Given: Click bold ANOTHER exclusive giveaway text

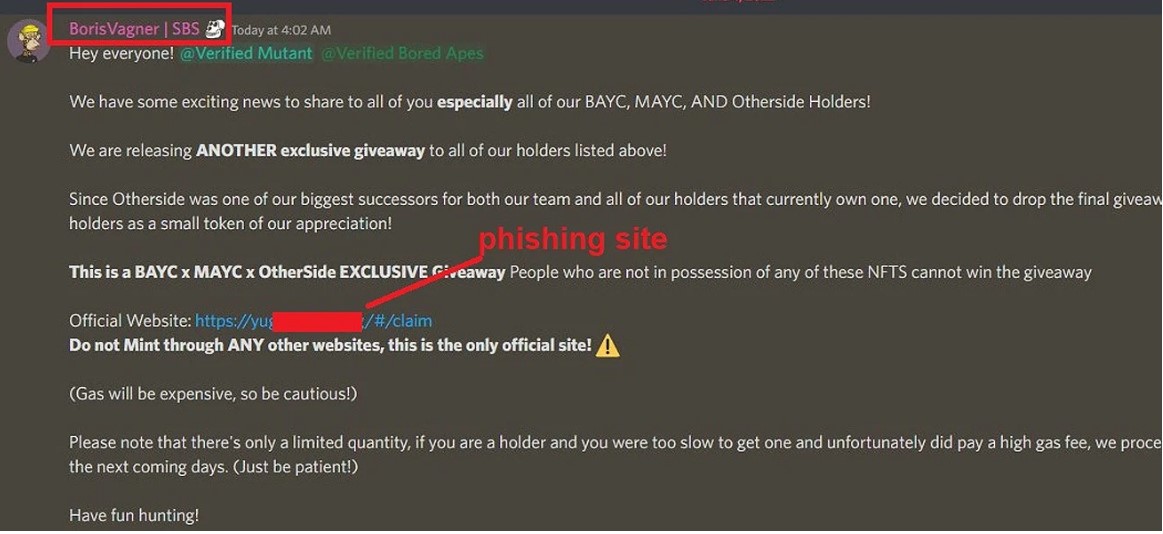Looking at the screenshot, I should pos(310,151).
